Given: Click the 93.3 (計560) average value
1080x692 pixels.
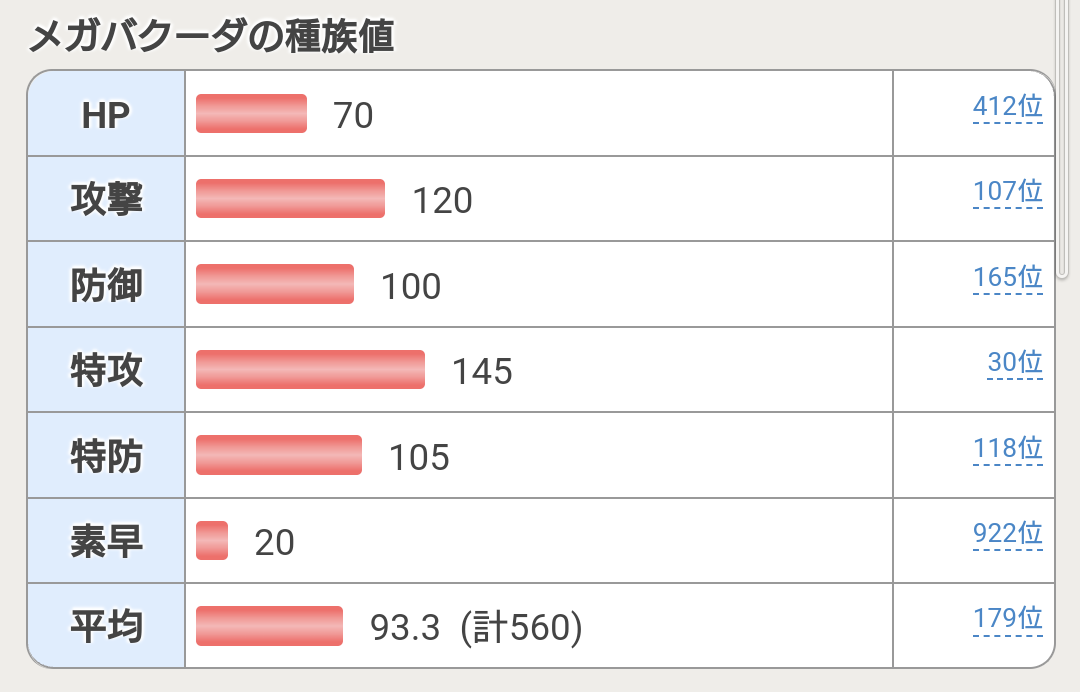Looking at the screenshot, I should coord(476,628).
